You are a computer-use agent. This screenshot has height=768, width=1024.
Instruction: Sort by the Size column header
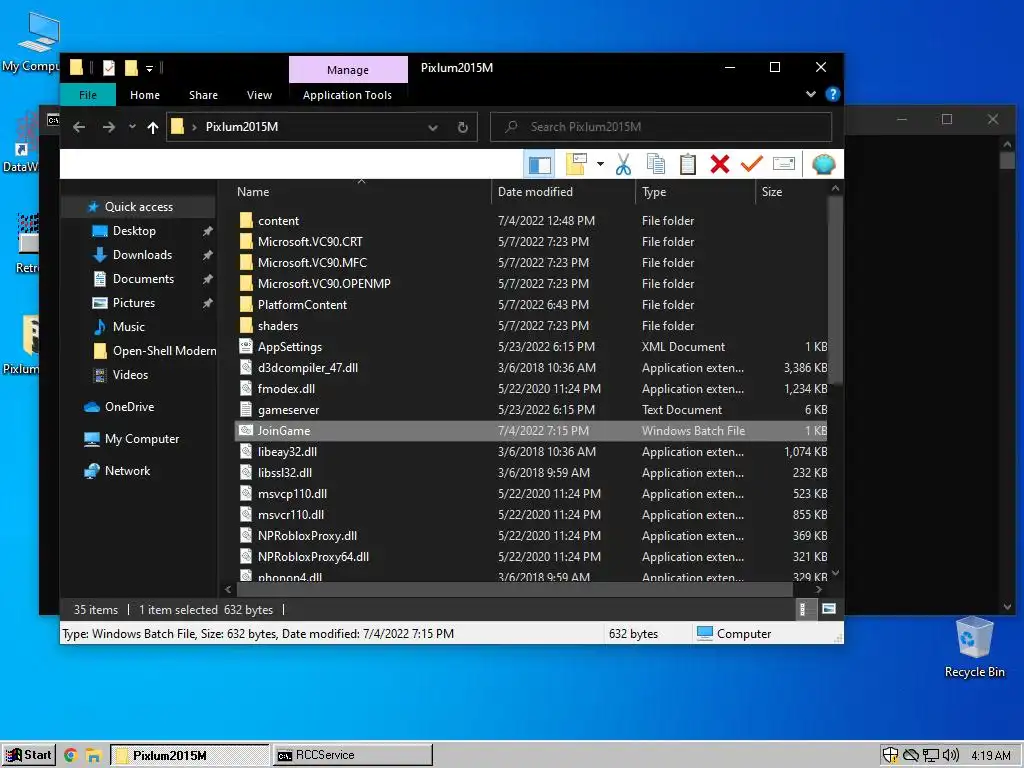(x=791, y=191)
